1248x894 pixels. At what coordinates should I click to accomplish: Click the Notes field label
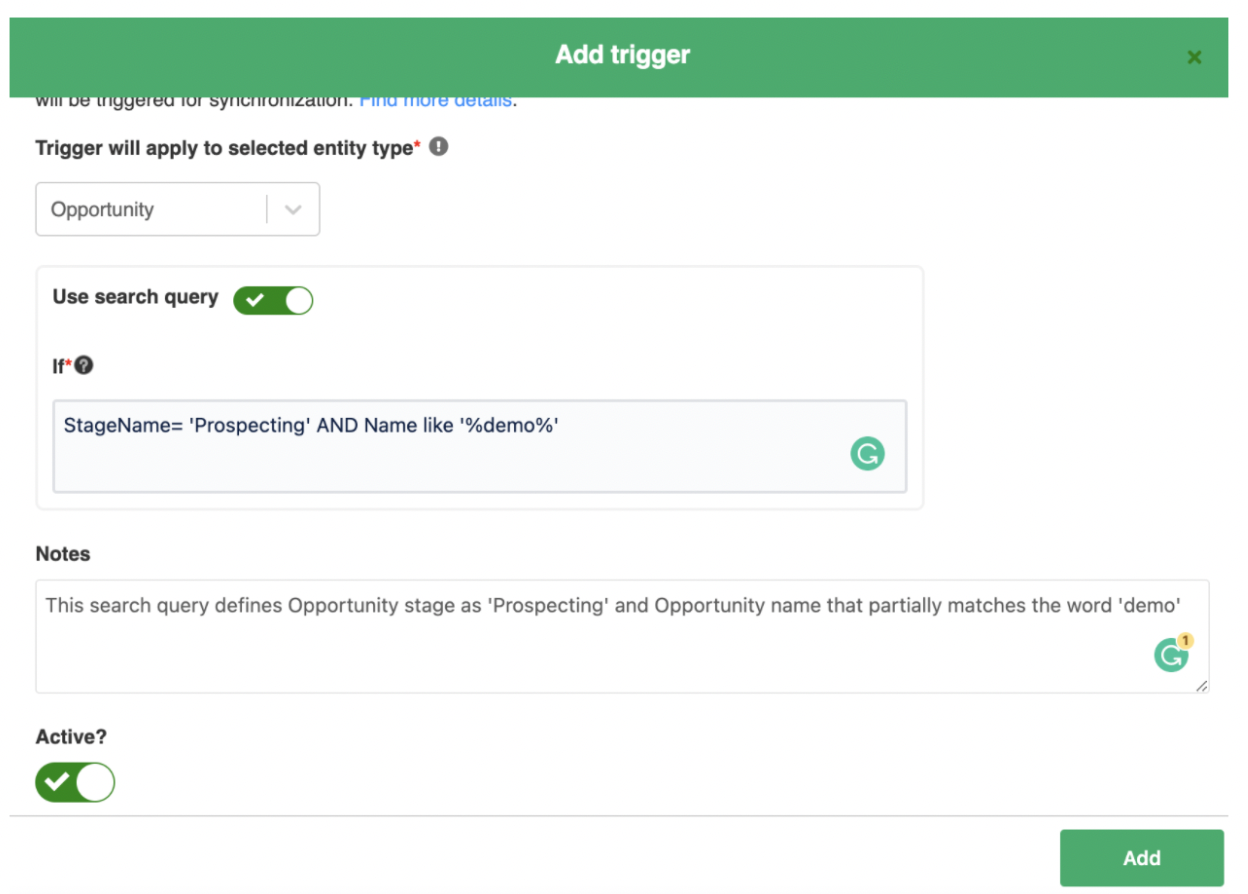(x=63, y=554)
